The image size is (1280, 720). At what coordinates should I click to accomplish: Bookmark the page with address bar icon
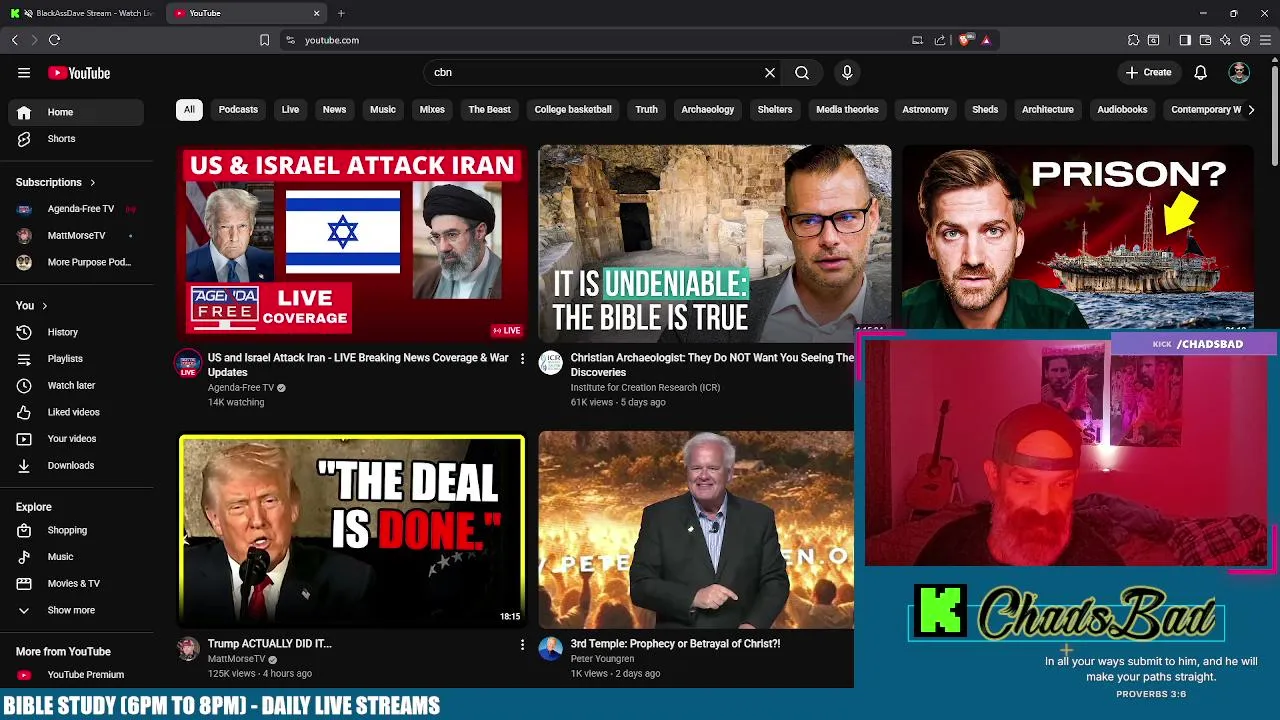(264, 40)
